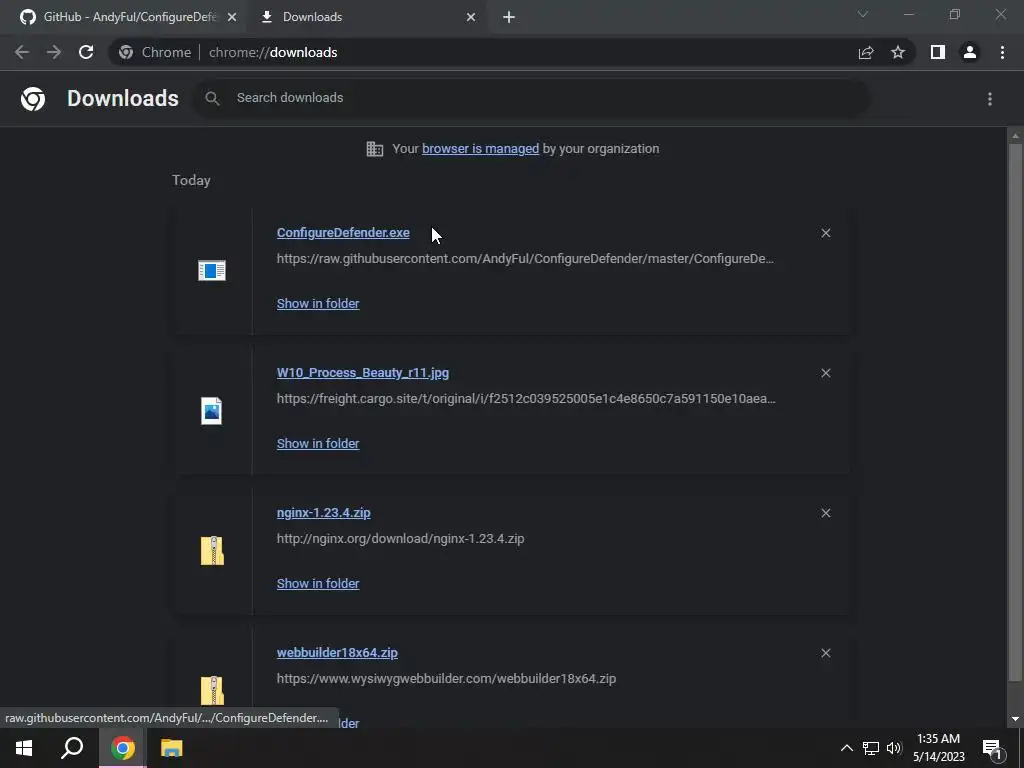Open notification action center

click(x=993, y=749)
